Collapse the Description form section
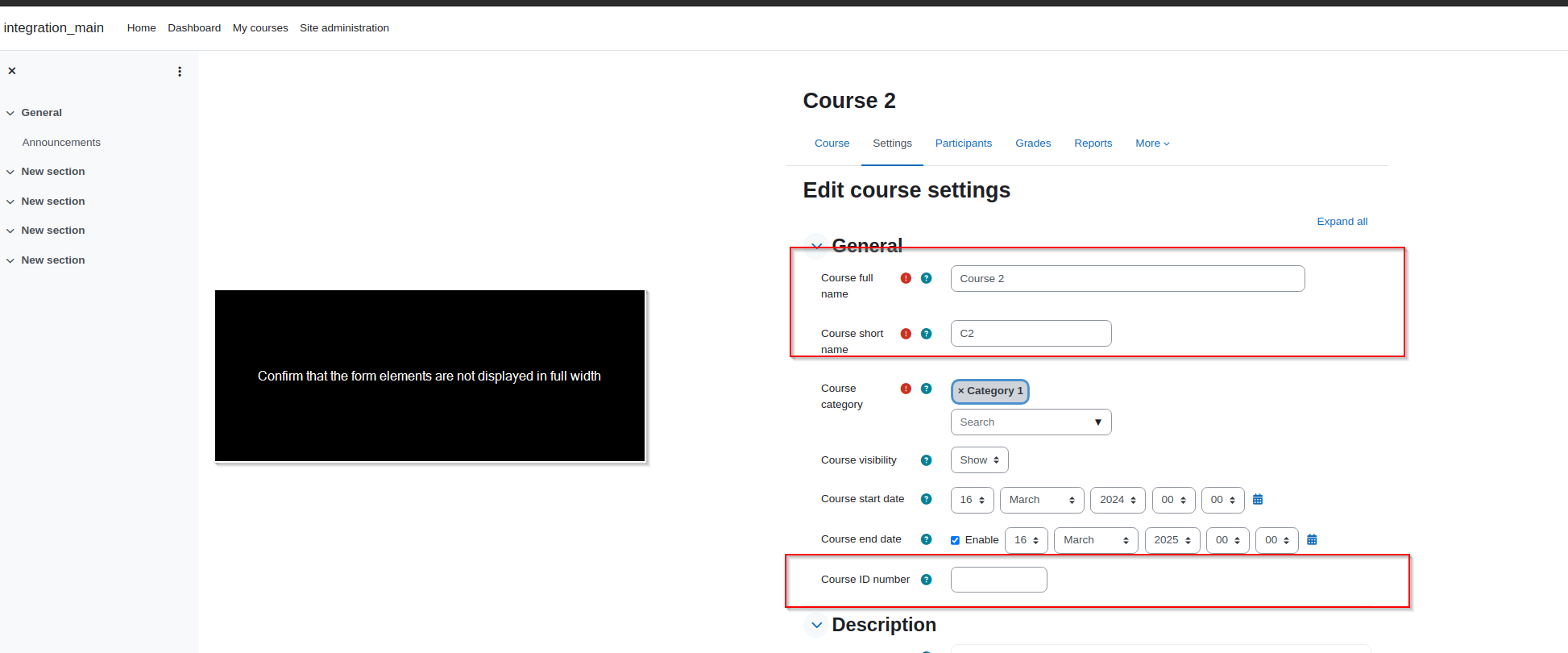Screen dimensions: 1568x653 (x=816, y=625)
